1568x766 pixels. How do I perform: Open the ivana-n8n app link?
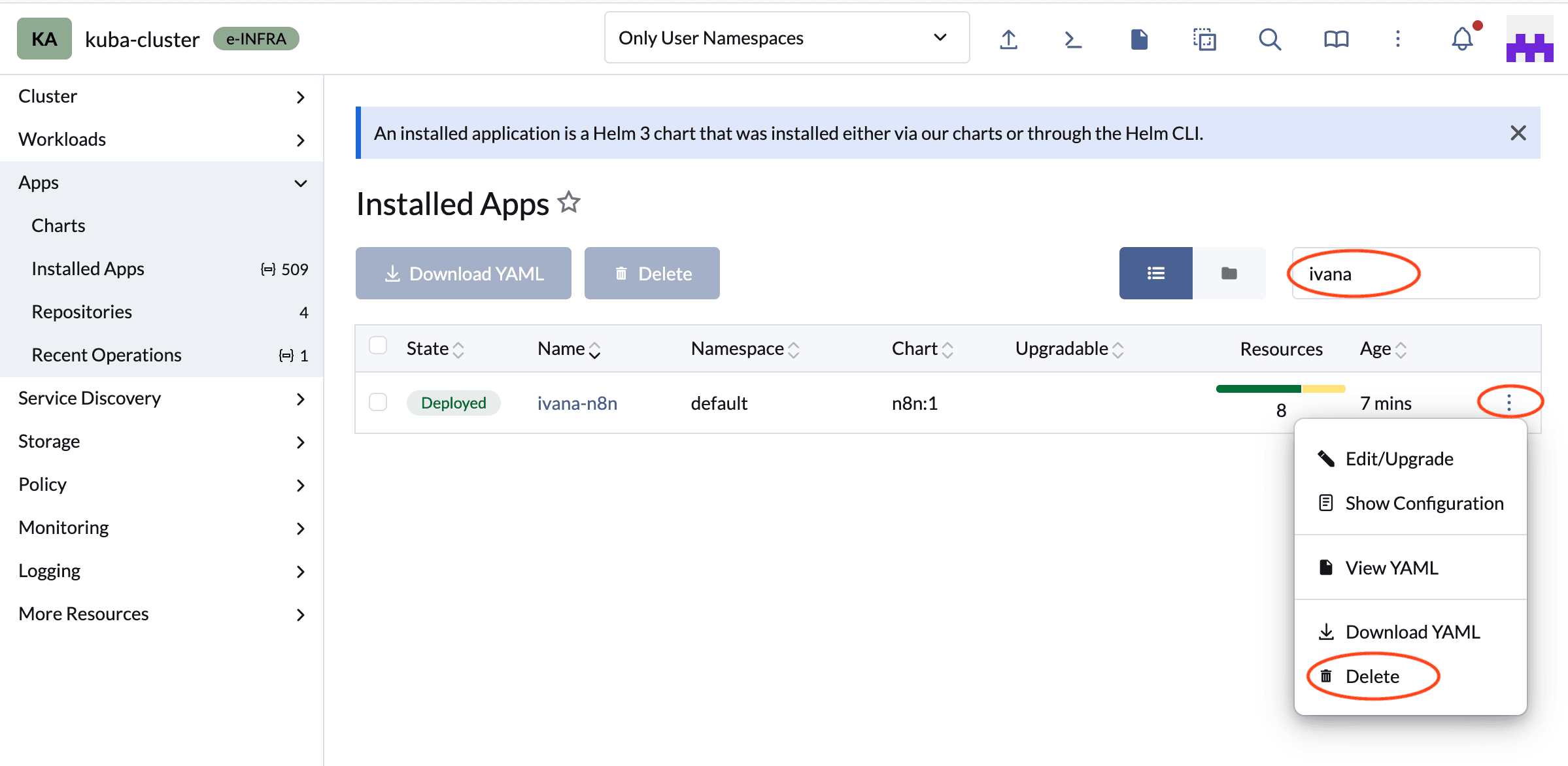[577, 403]
